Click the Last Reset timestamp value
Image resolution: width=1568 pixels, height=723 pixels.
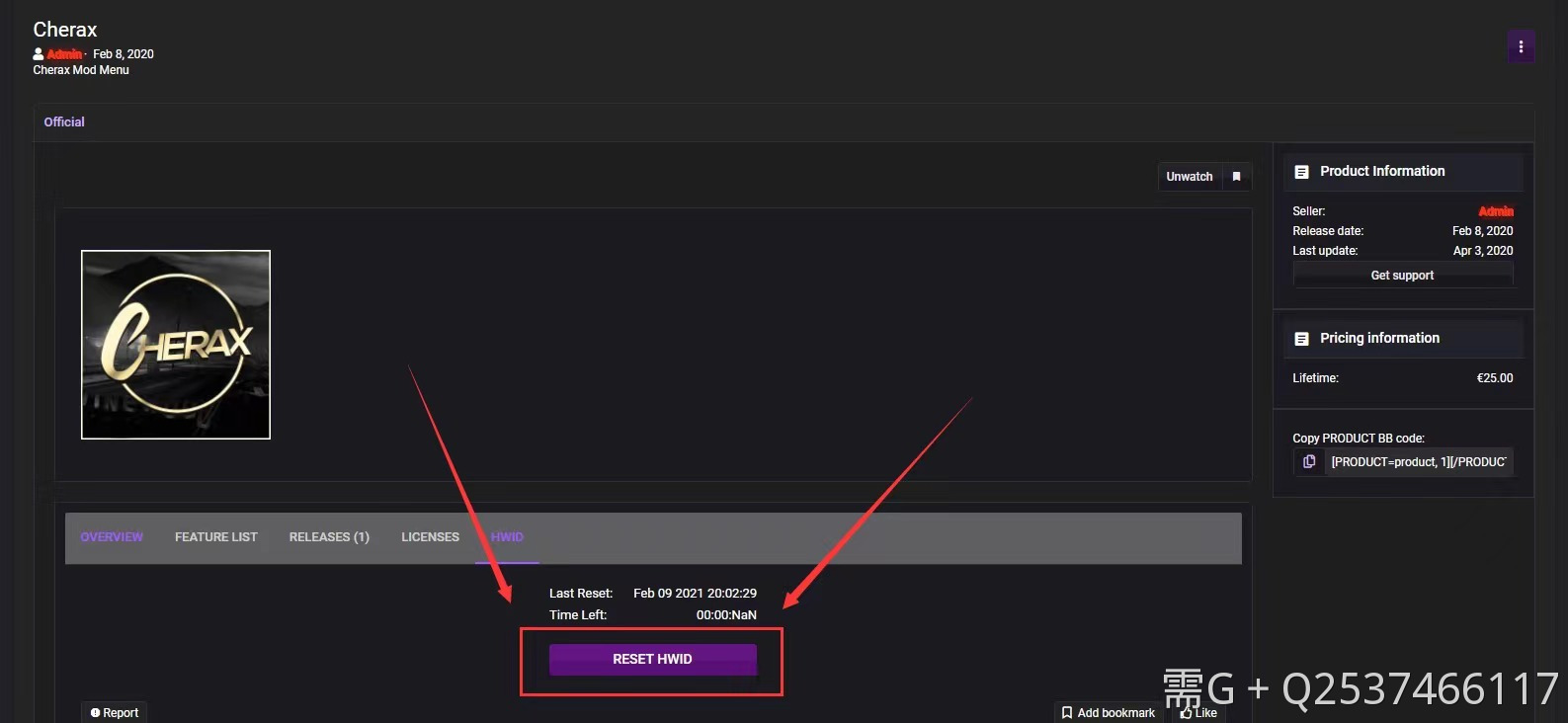coord(695,594)
